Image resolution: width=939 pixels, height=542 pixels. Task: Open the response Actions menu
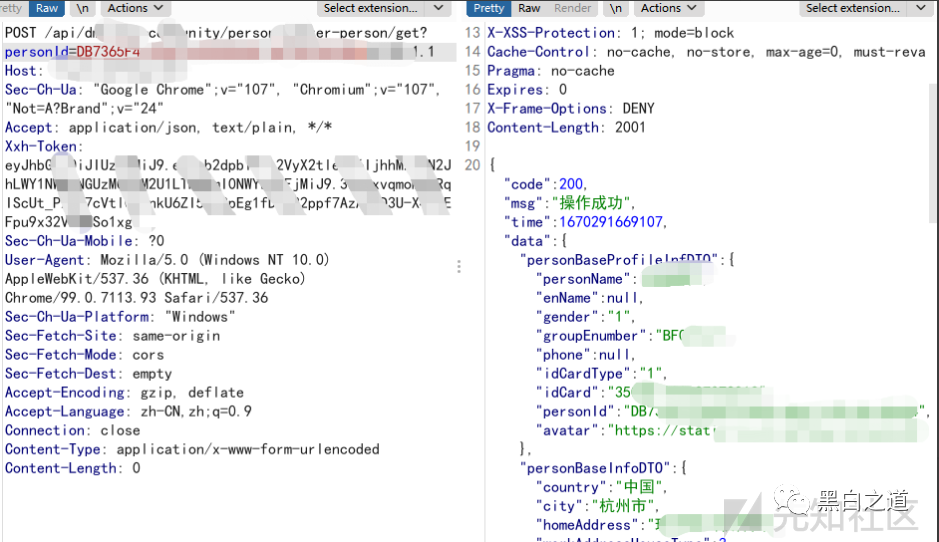click(x=667, y=8)
